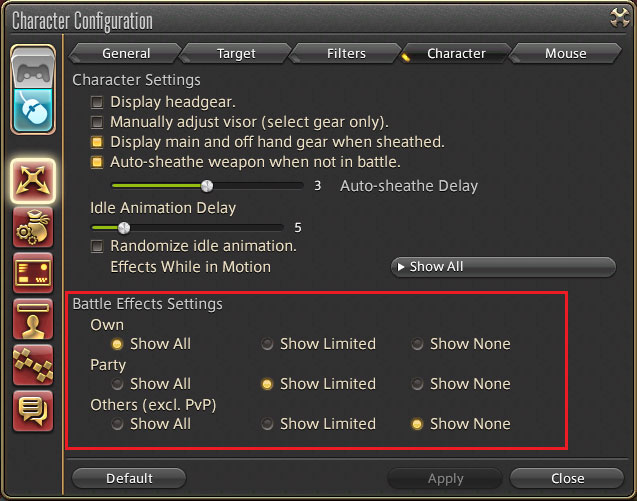Image resolution: width=637 pixels, height=501 pixels.
Task: Open Effects While in Motion dropdown
Action: point(503,267)
